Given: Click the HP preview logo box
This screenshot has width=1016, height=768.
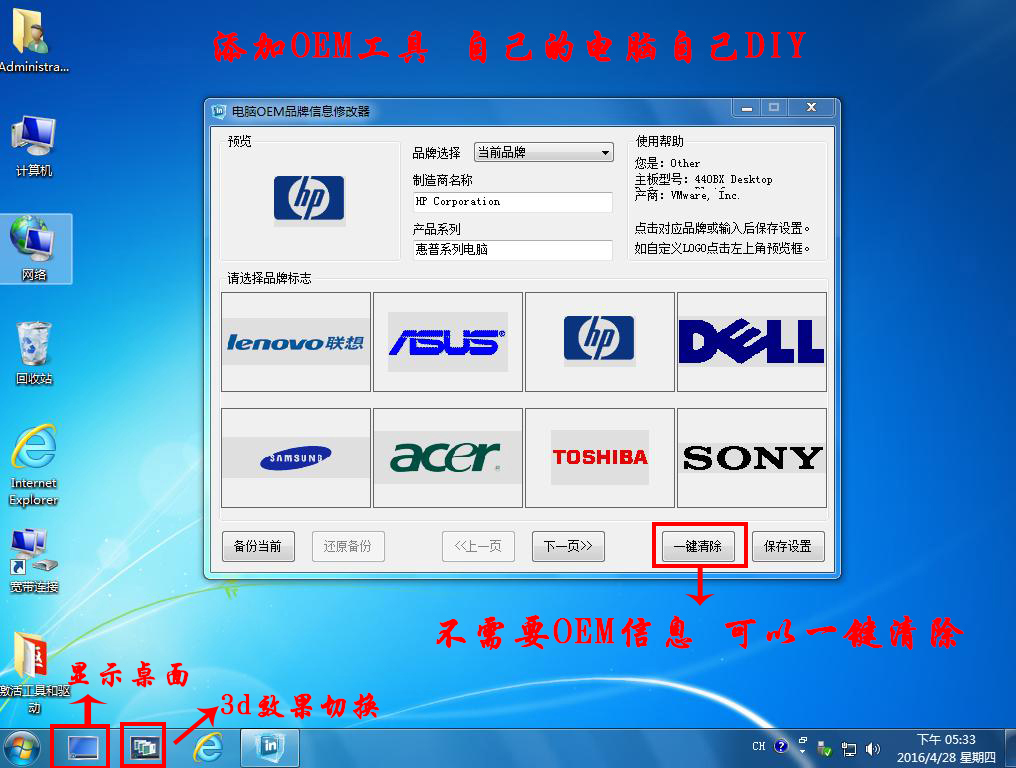Looking at the screenshot, I should (x=309, y=200).
